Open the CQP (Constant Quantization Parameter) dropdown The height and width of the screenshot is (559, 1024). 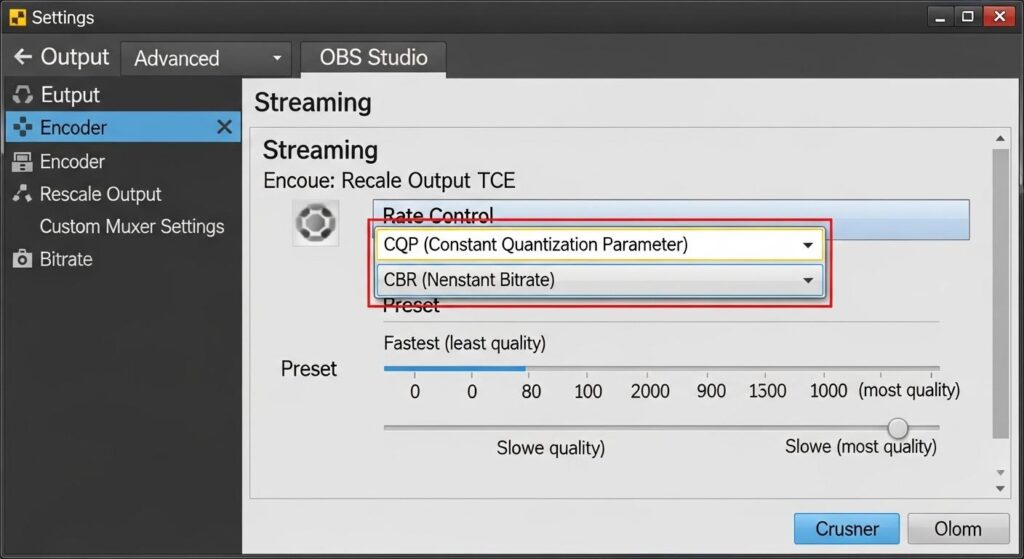pos(600,245)
